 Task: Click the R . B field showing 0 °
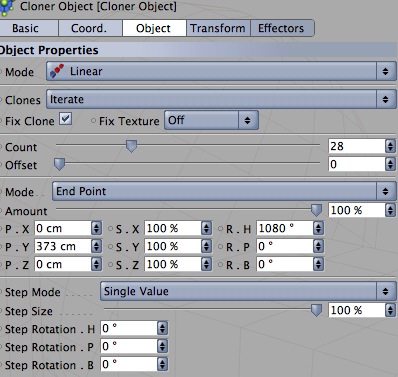coord(285,264)
